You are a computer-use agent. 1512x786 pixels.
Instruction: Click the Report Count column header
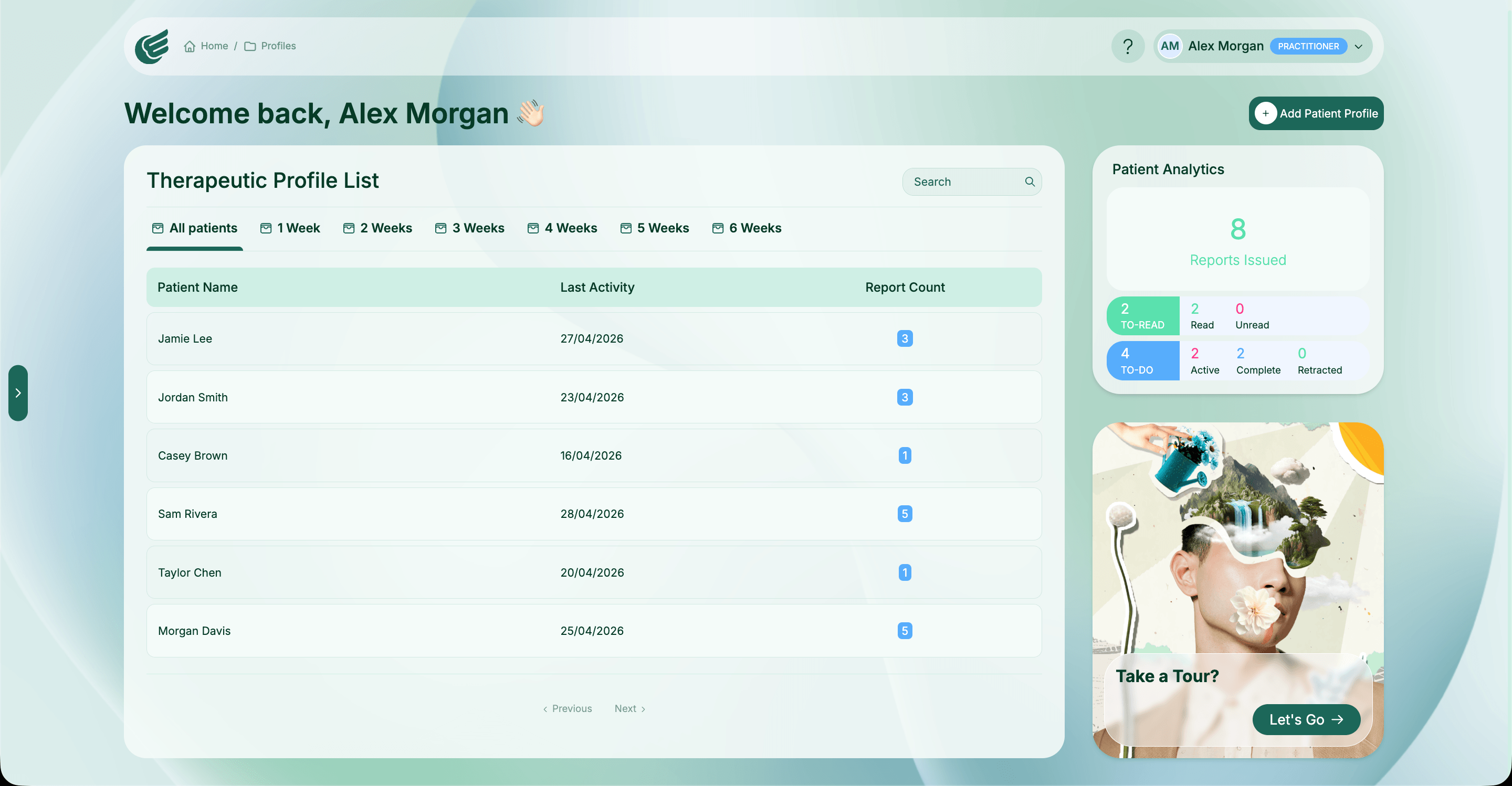tap(905, 288)
